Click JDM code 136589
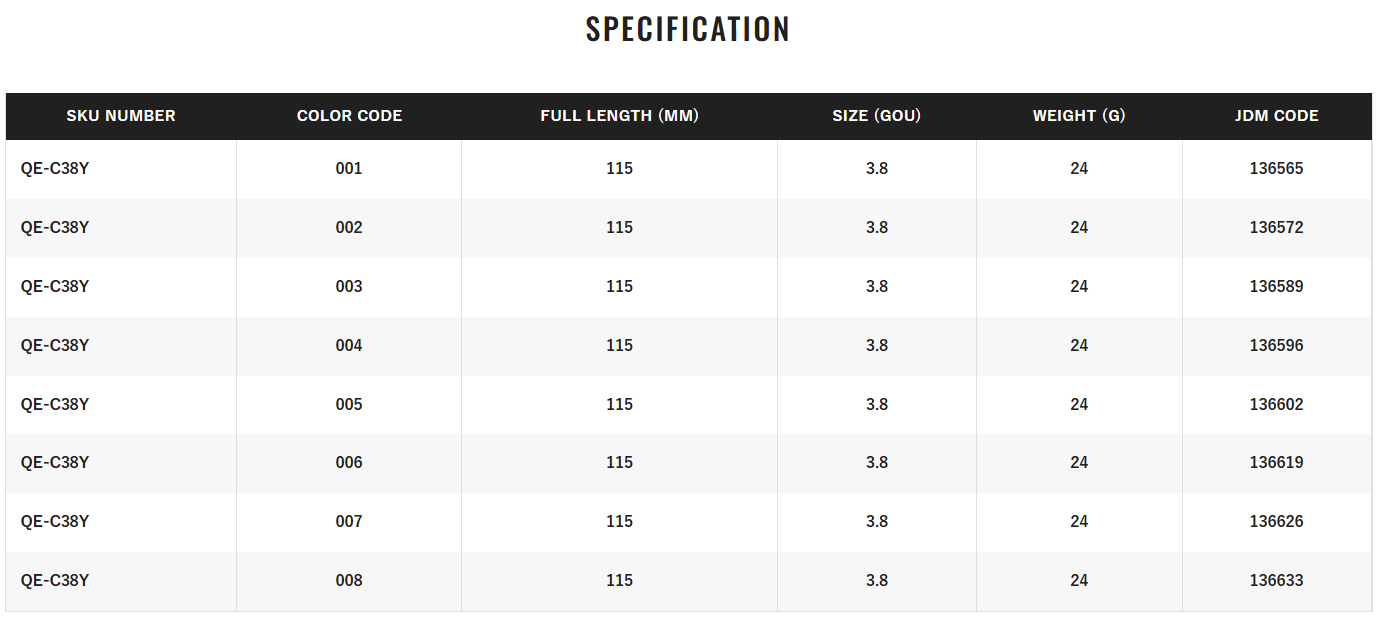1379x622 pixels. pos(1276,287)
